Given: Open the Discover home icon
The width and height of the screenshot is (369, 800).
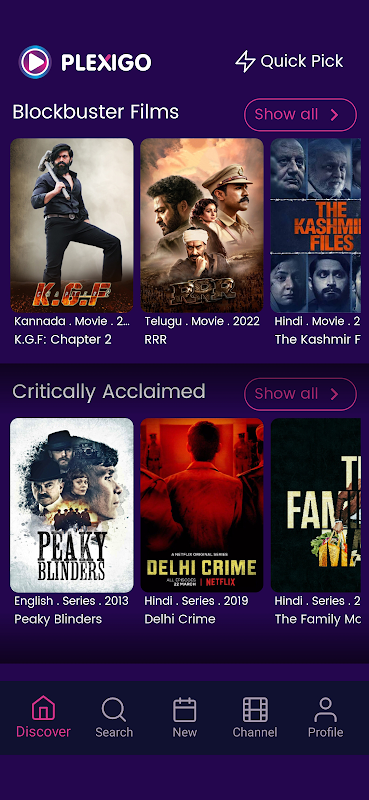Looking at the screenshot, I should pos(43,708).
